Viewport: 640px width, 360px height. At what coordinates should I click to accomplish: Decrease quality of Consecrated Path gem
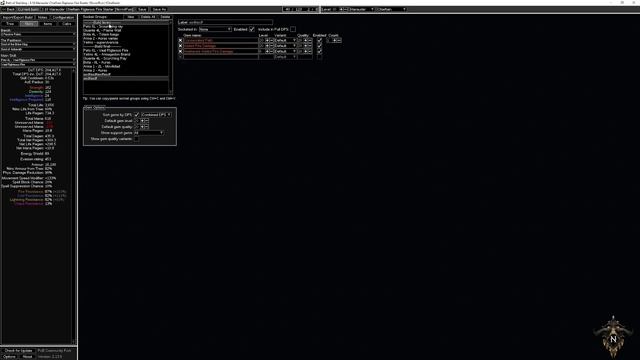click(x=310, y=40)
